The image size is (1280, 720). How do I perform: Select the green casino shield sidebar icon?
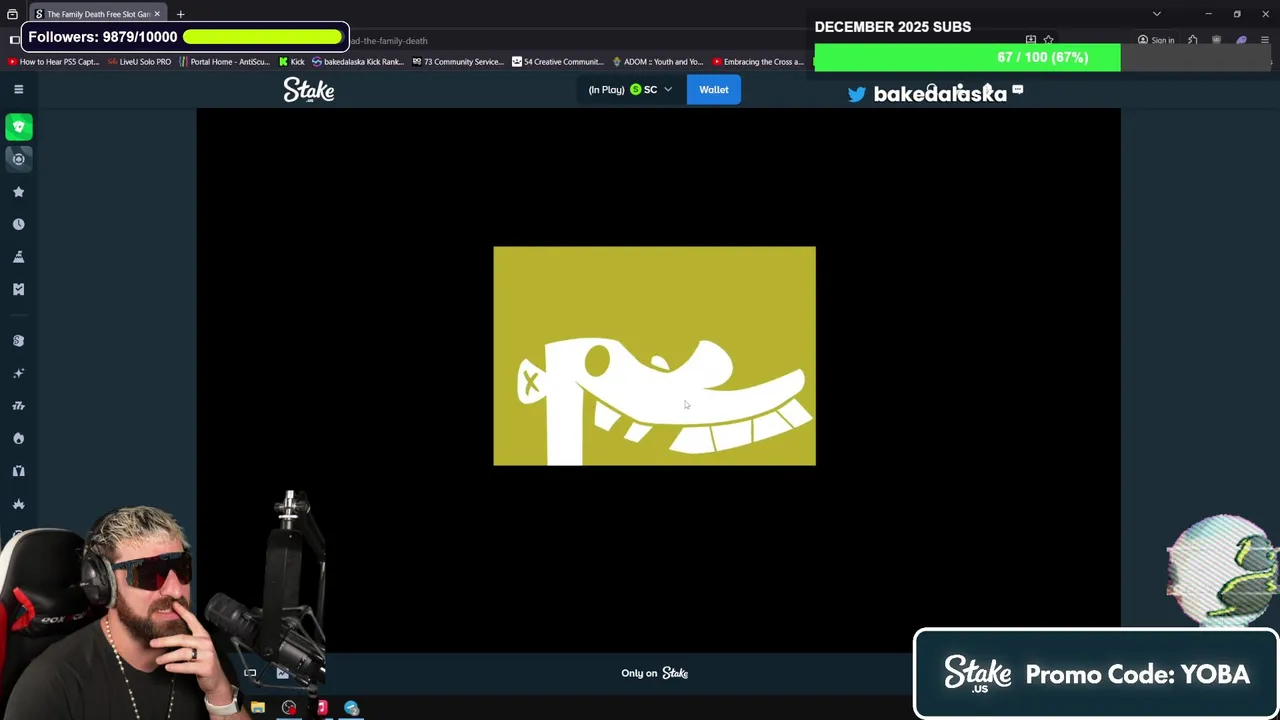18,127
